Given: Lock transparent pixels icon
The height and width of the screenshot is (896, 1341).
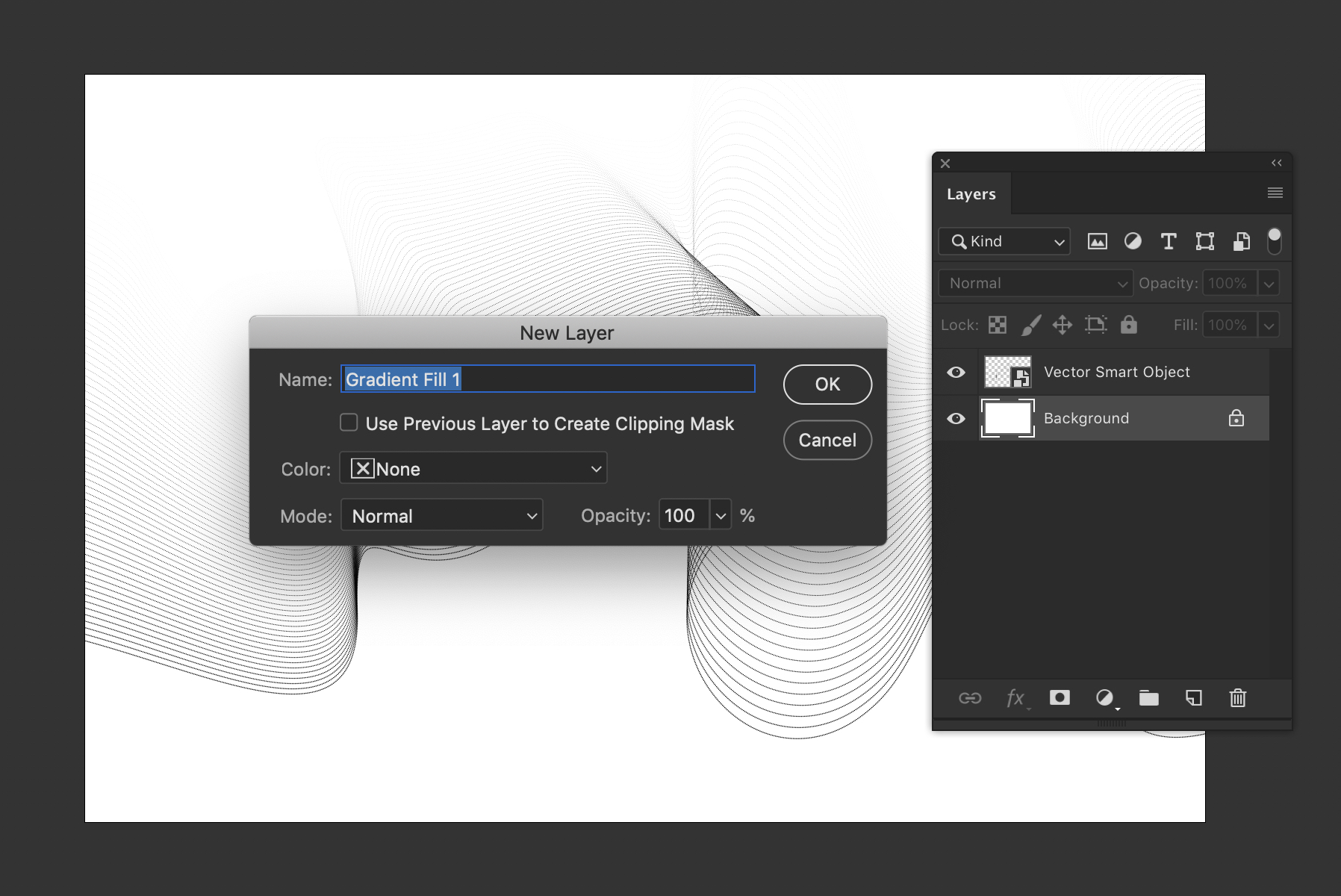Looking at the screenshot, I should [x=998, y=325].
